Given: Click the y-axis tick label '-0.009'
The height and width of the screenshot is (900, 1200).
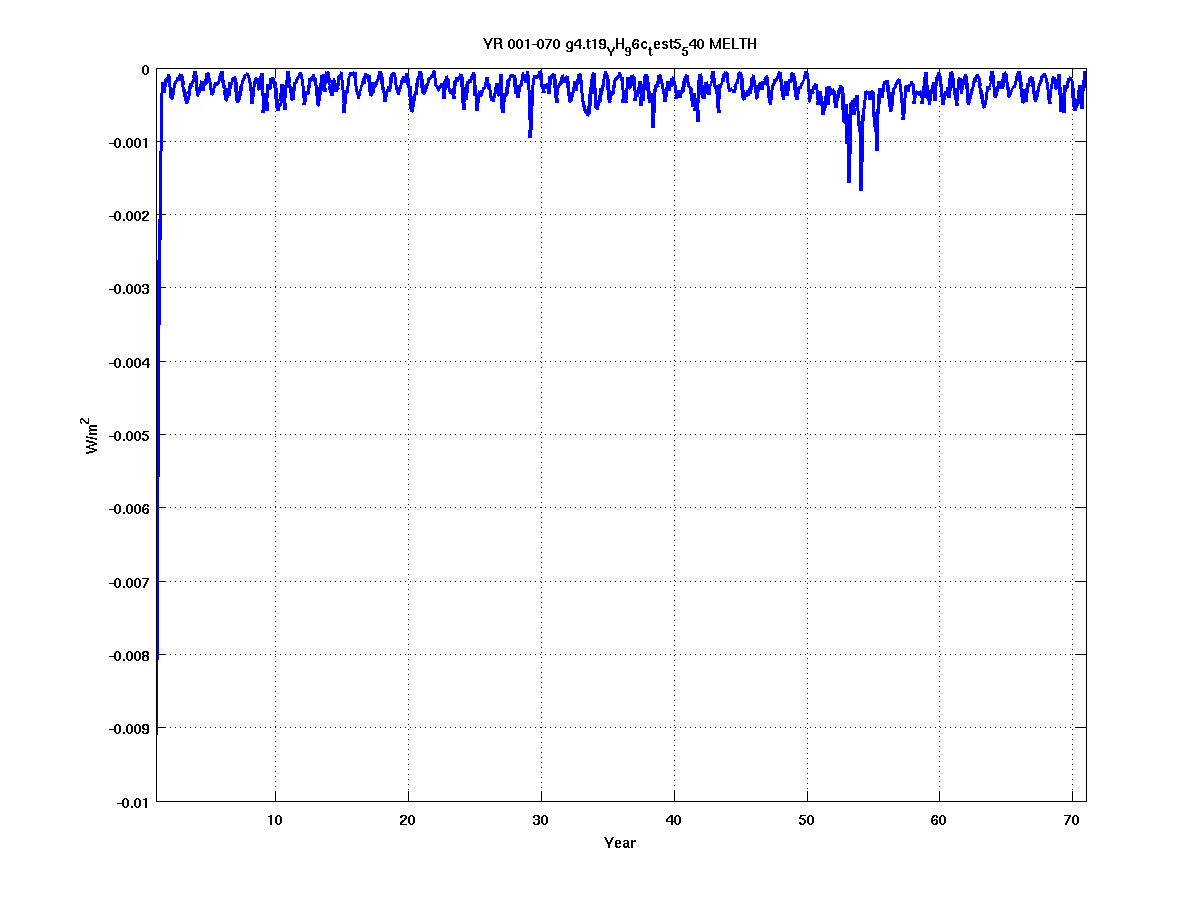Looking at the screenshot, I should [130, 729].
